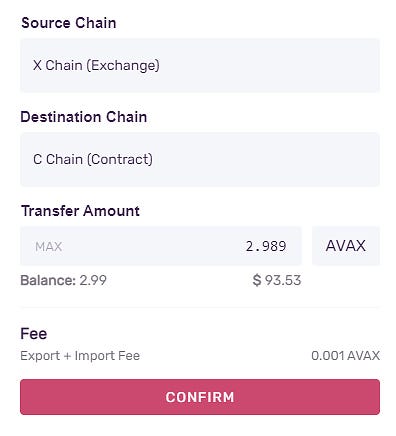Click the 0.001 AVAX fee value
This screenshot has height=436, width=396.
(x=345, y=356)
